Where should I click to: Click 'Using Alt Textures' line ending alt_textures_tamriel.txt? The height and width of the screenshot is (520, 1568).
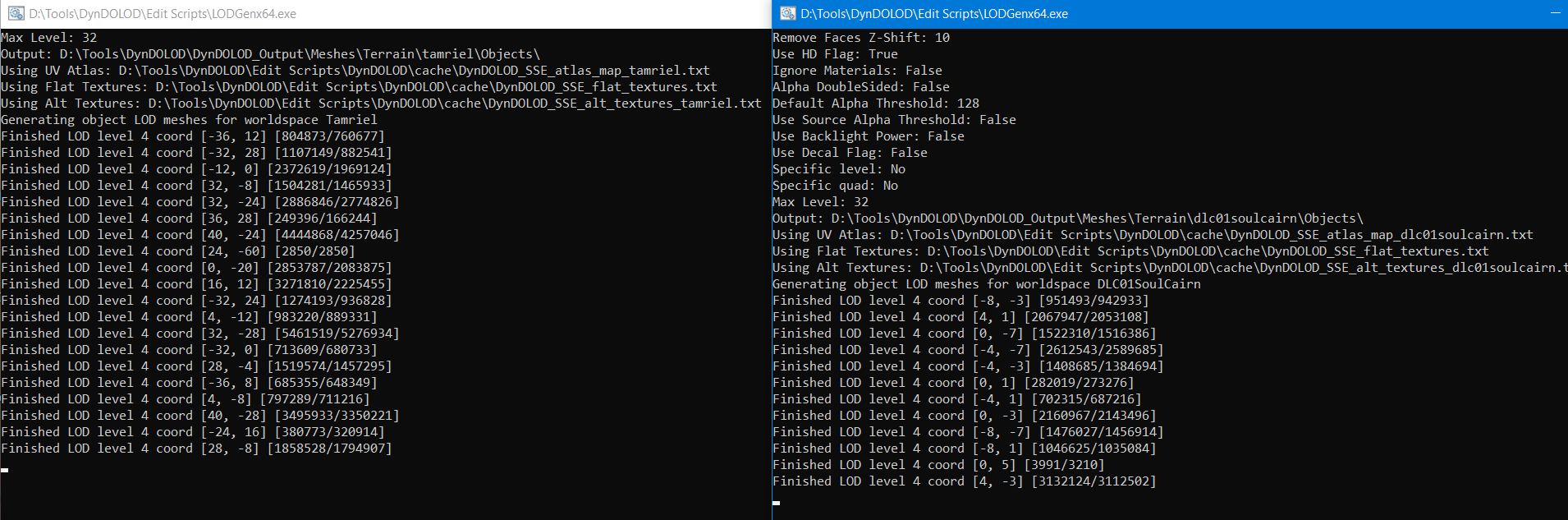(382, 104)
